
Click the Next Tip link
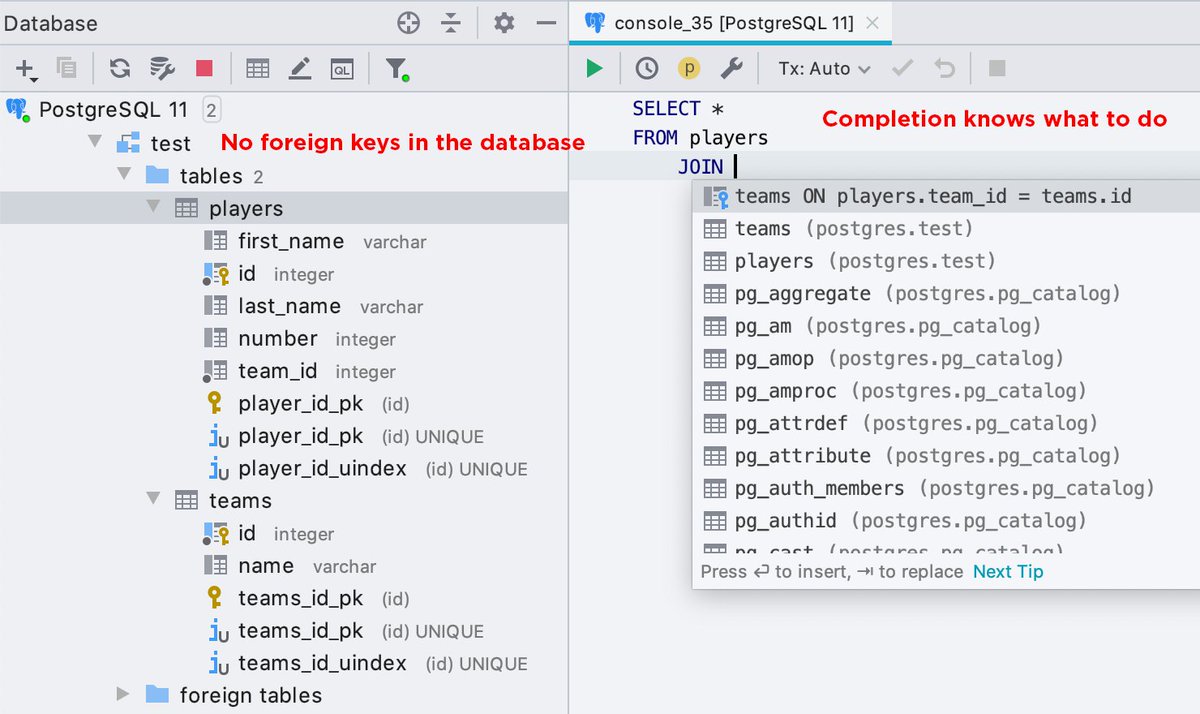pyautogui.click(x=1008, y=572)
